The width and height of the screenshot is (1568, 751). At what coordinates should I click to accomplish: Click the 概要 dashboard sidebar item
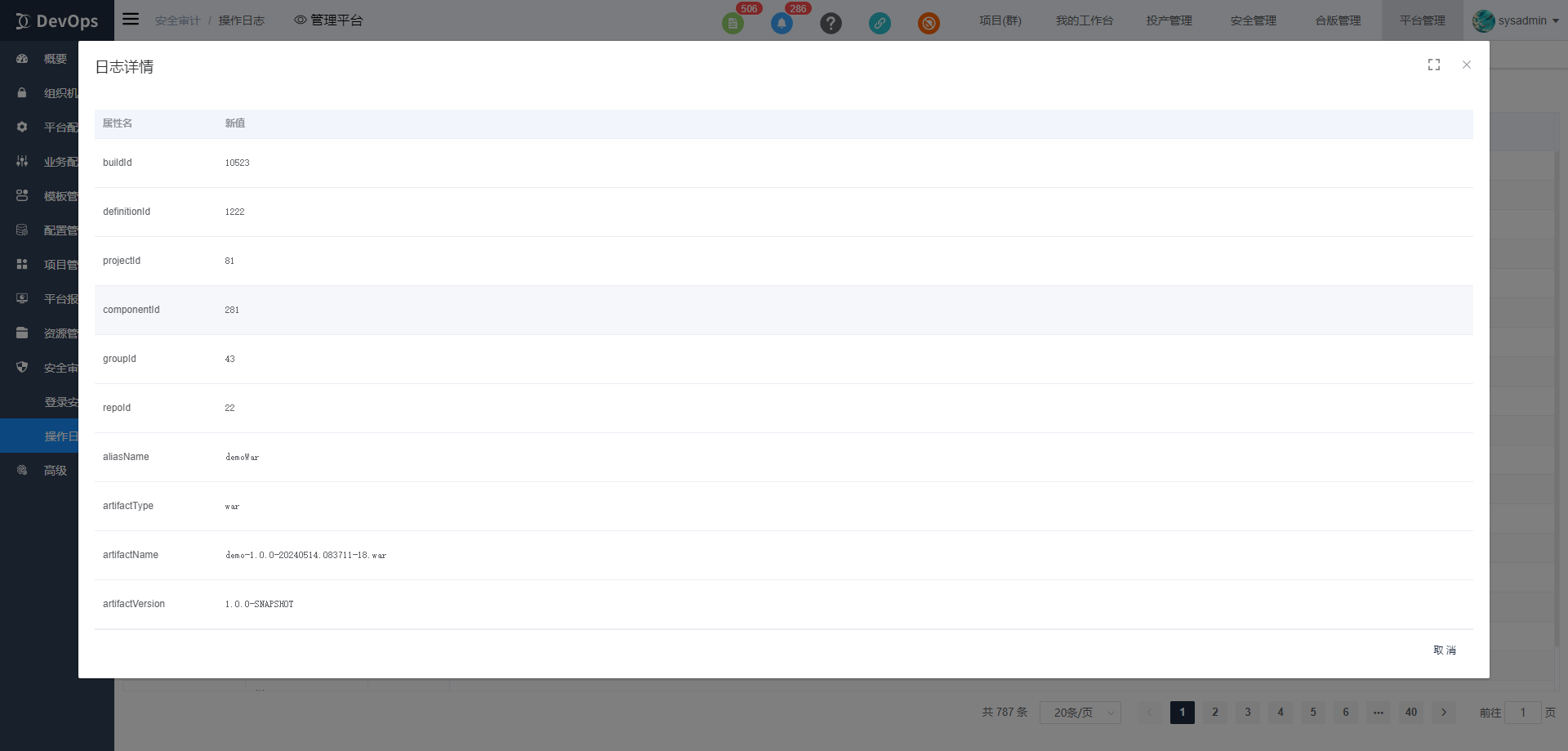click(x=55, y=59)
